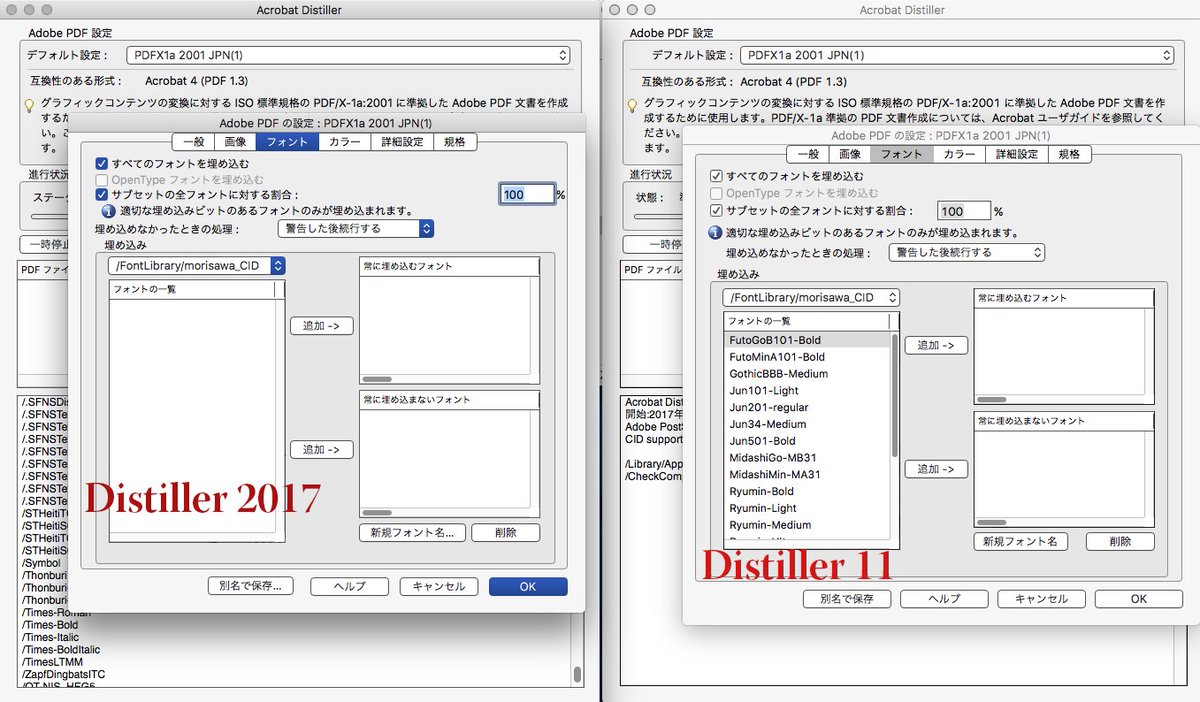Click 削除 button in Distiller 2017 dialog
The width and height of the screenshot is (1200, 702).
(x=506, y=533)
